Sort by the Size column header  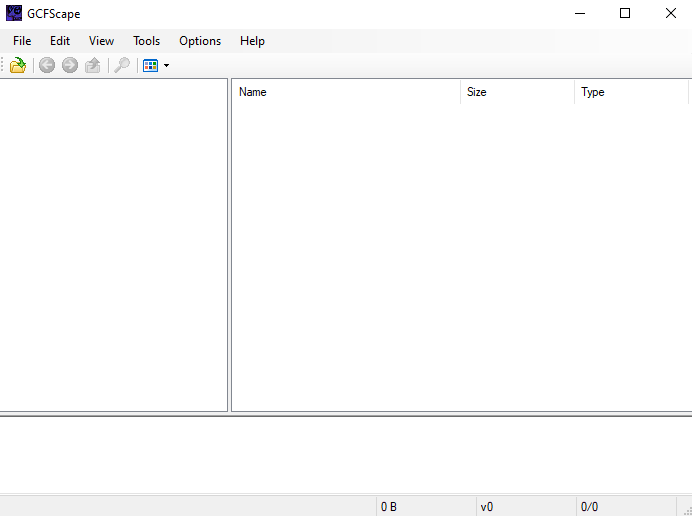pyautogui.click(x=517, y=92)
